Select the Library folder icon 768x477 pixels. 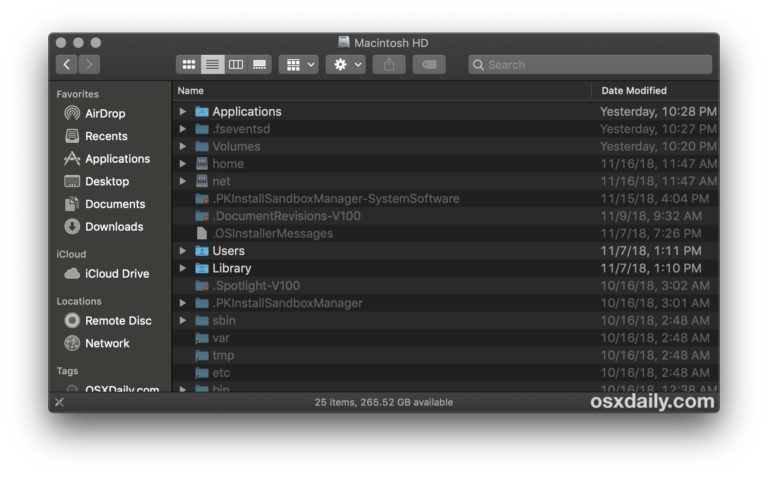pyautogui.click(x=202, y=268)
